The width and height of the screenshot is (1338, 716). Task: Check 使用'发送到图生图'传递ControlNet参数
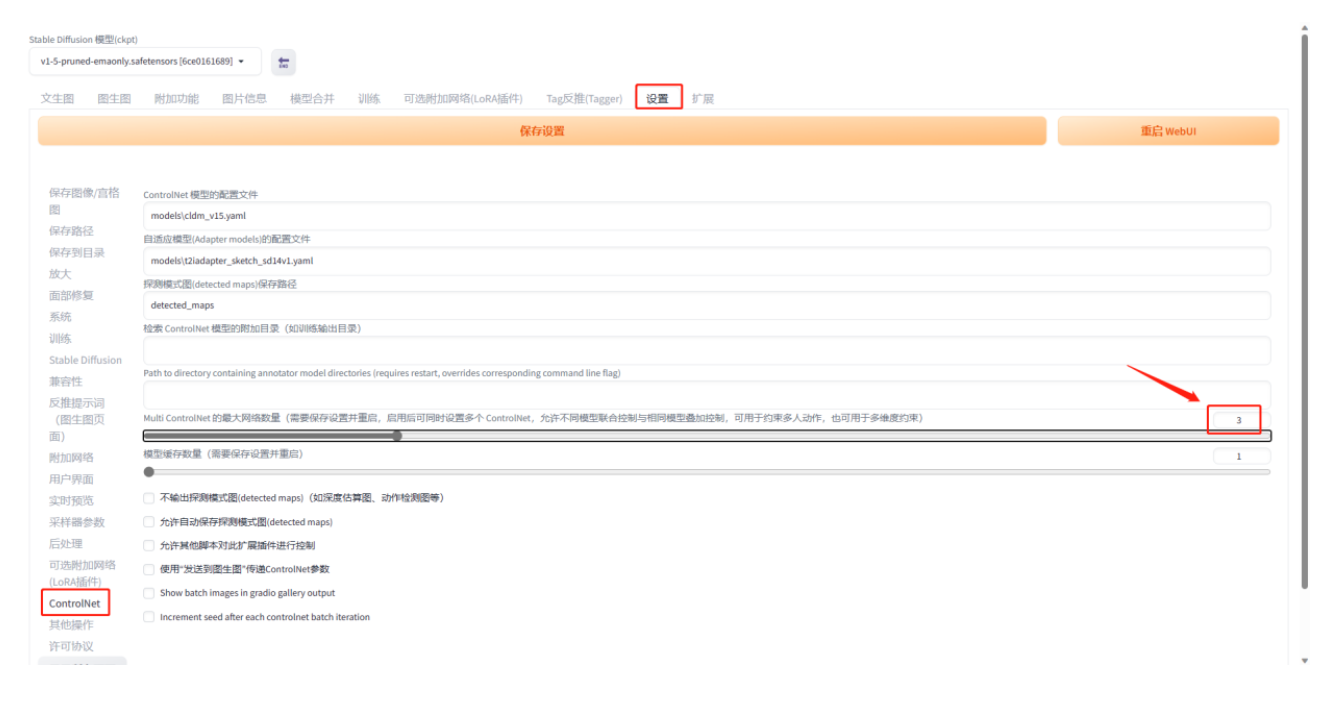click(x=148, y=569)
